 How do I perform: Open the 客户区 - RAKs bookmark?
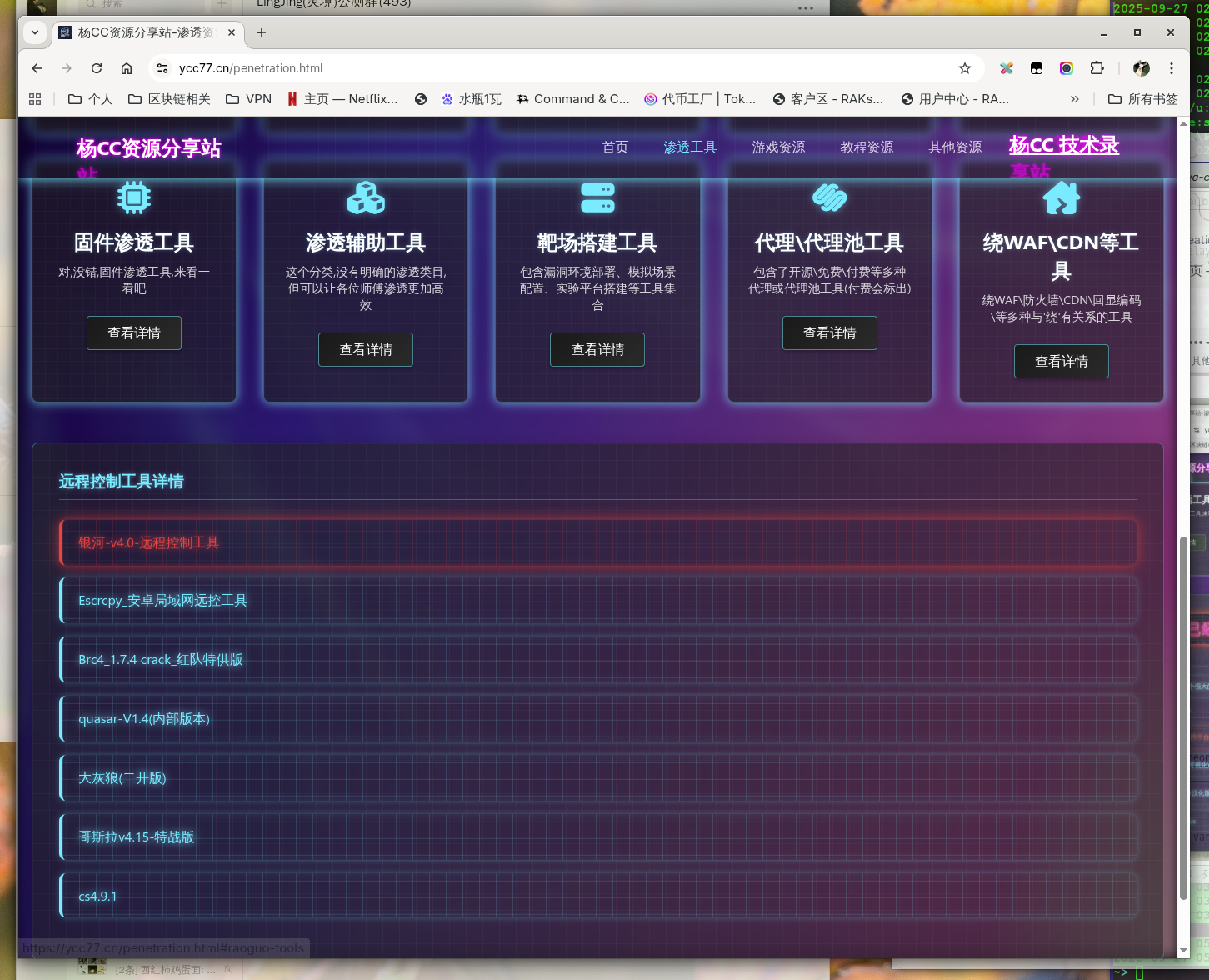(828, 99)
